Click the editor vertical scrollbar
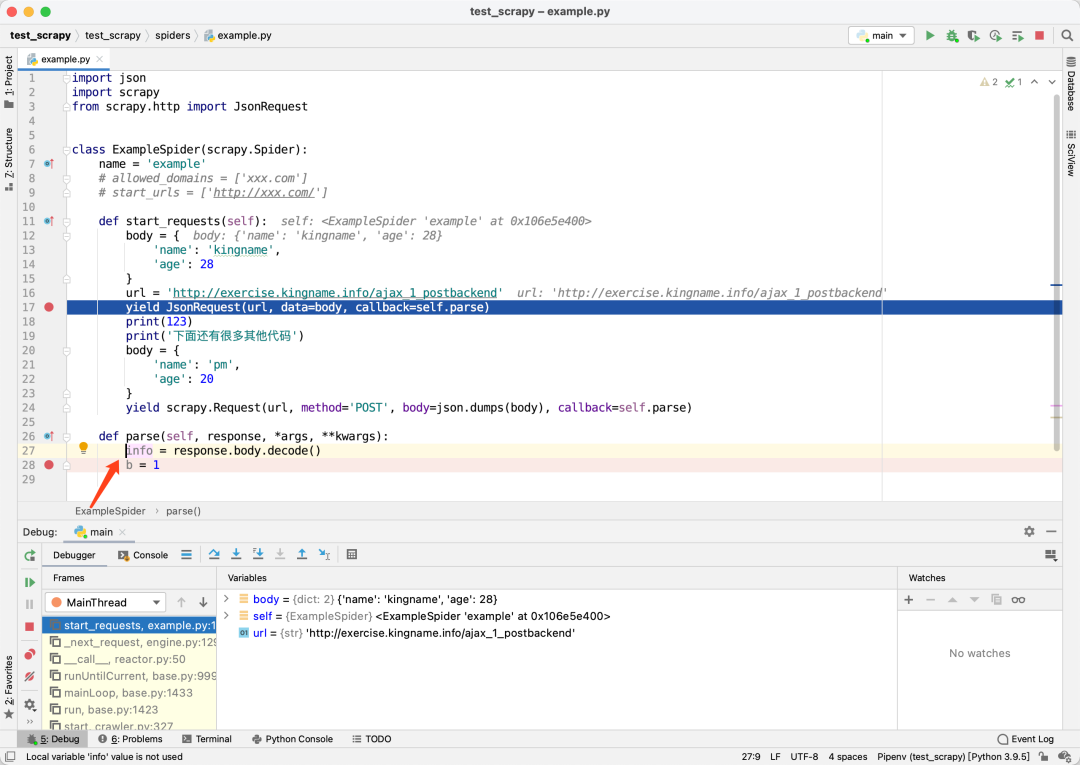 1057,272
